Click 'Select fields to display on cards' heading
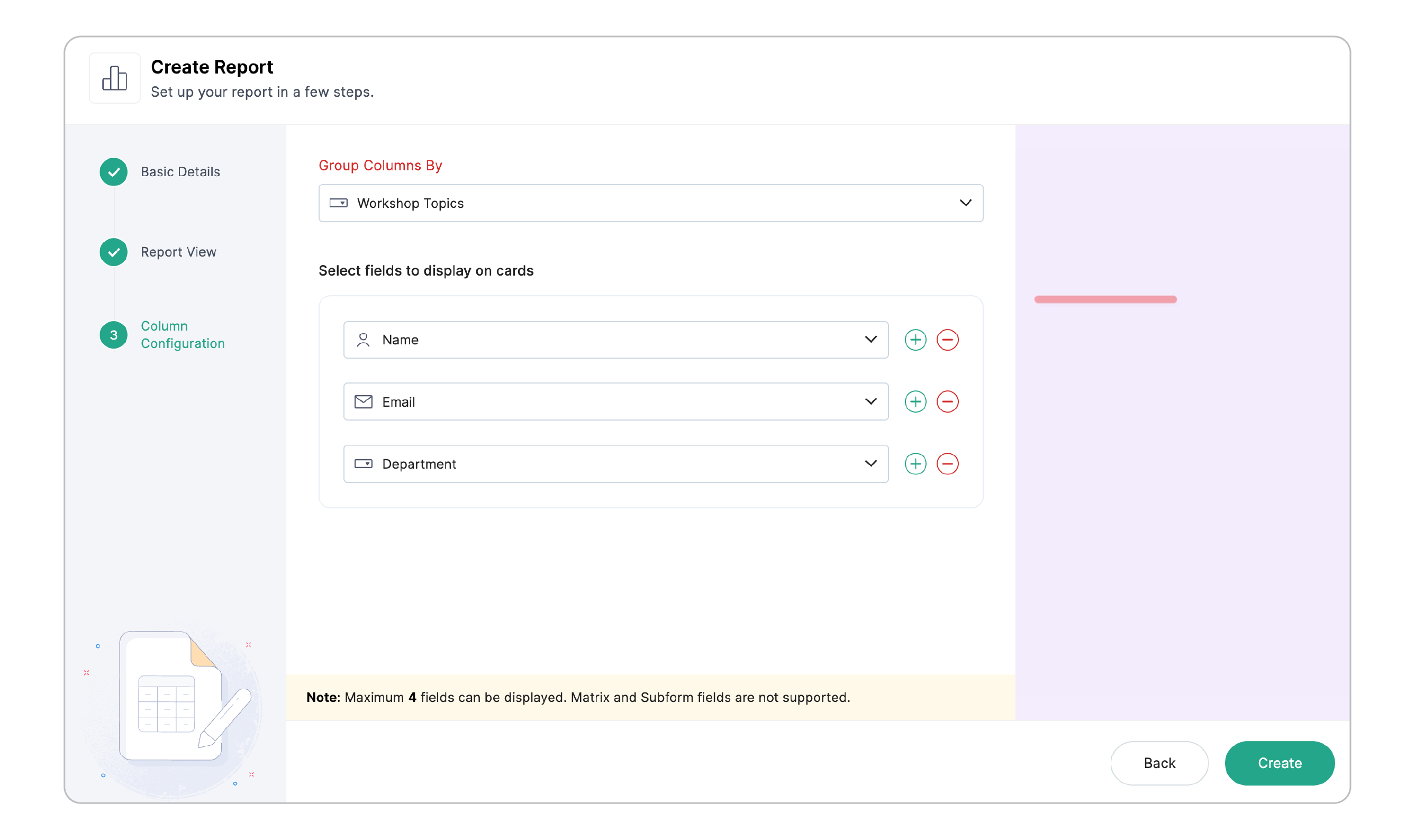1415x840 pixels. click(426, 270)
